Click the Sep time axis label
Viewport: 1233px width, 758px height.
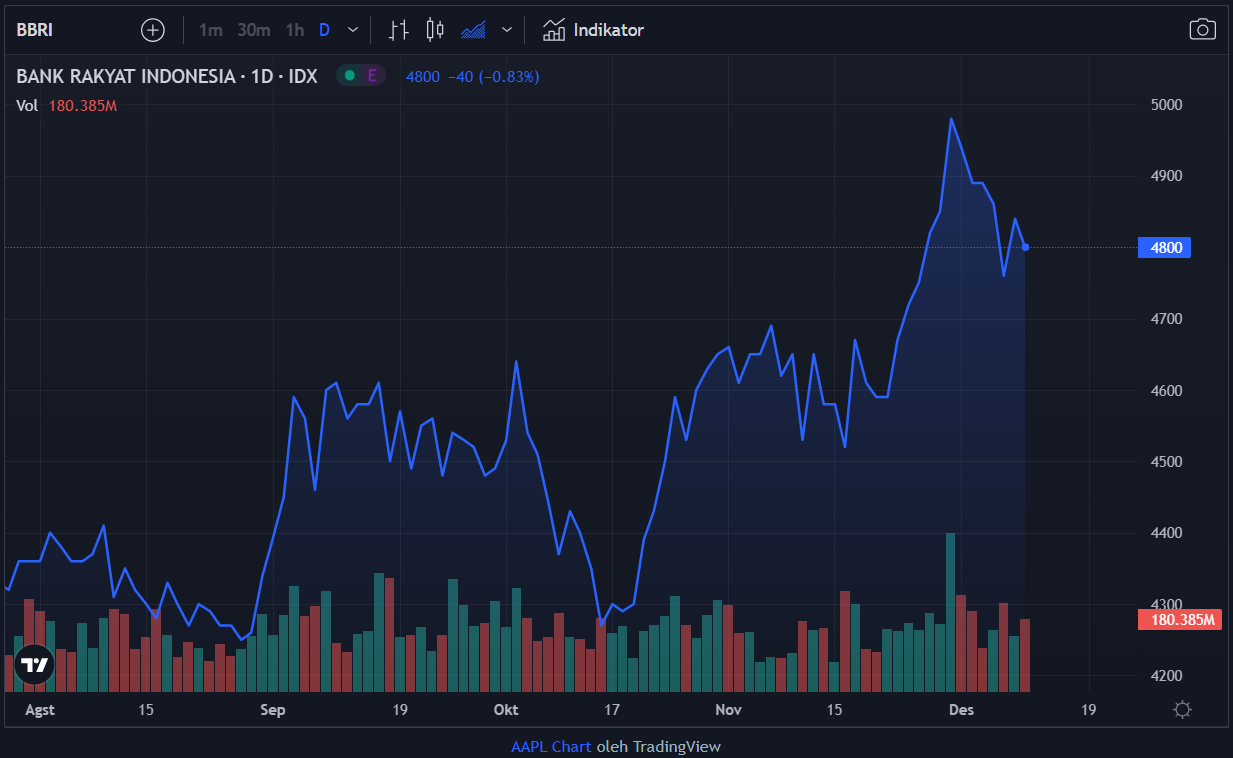272,710
